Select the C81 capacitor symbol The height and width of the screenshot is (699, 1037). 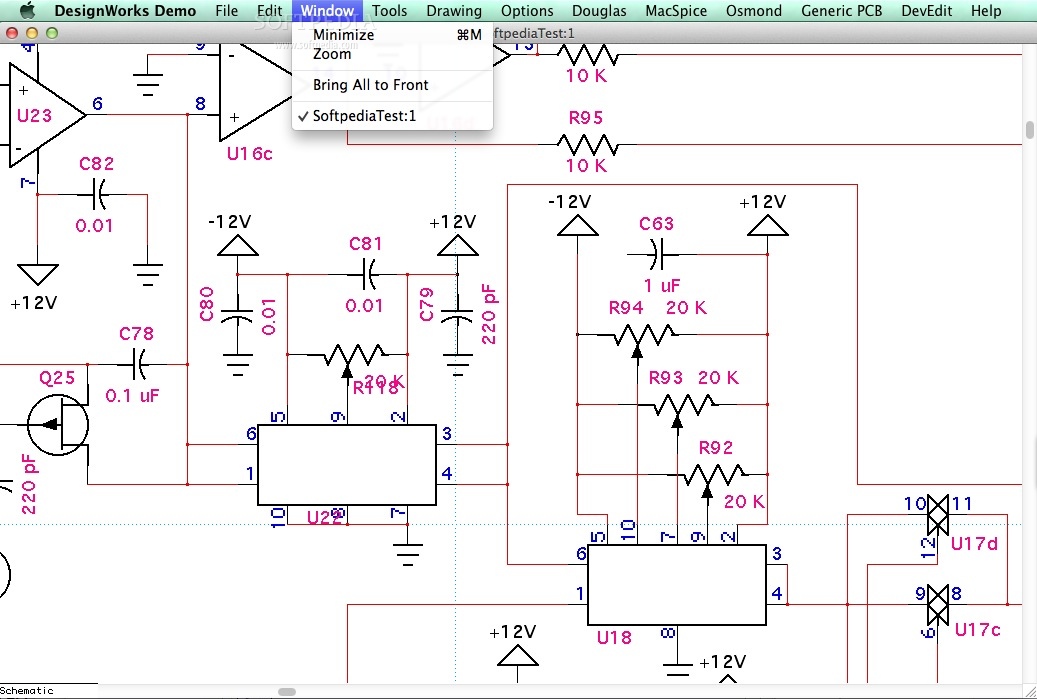[x=370, y=274]
